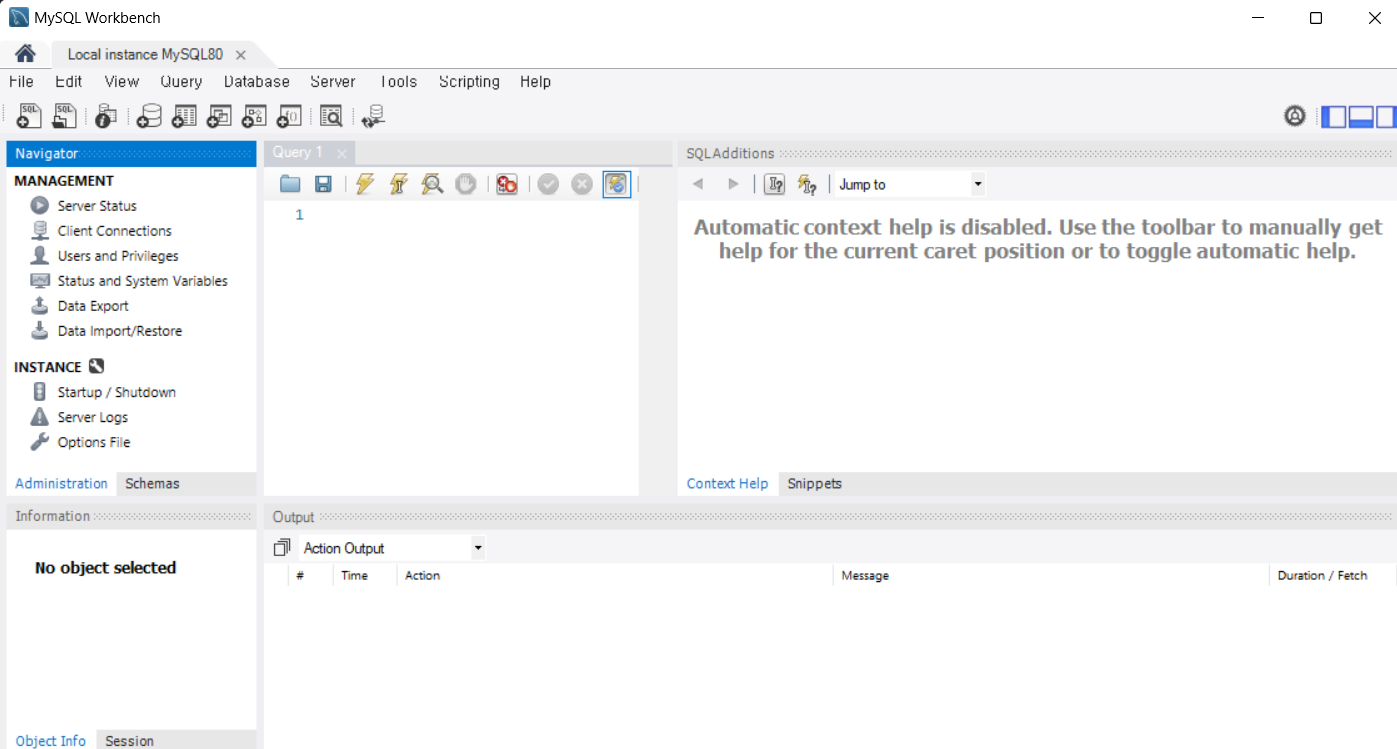The image size is (1397, 749).
Task: Toggle the left sidebar panel visibility
Action: click(1333, 117)
